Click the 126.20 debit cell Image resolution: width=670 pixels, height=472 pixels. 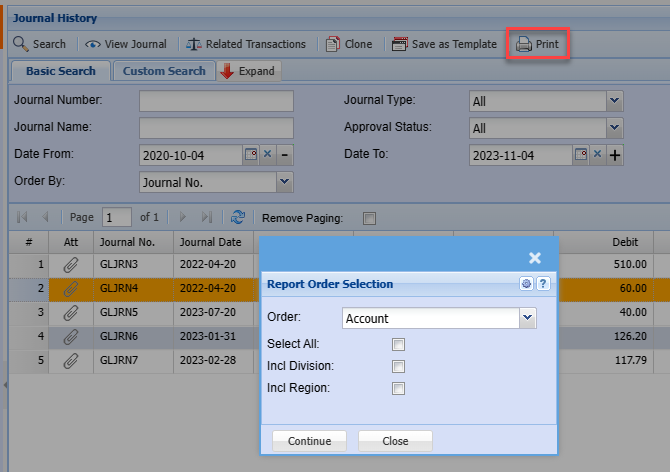pyautogui.click(x=606, y=336)
